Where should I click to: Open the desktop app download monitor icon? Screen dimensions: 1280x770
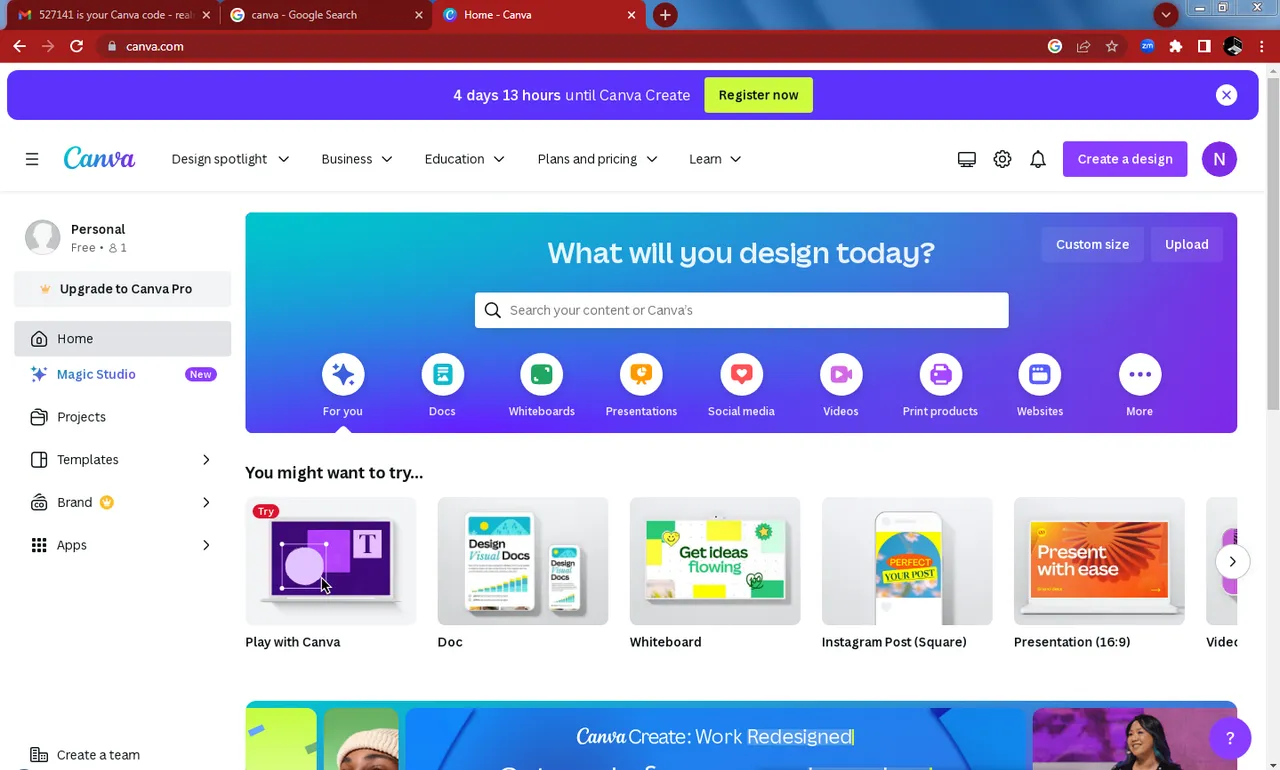[966, 159]
